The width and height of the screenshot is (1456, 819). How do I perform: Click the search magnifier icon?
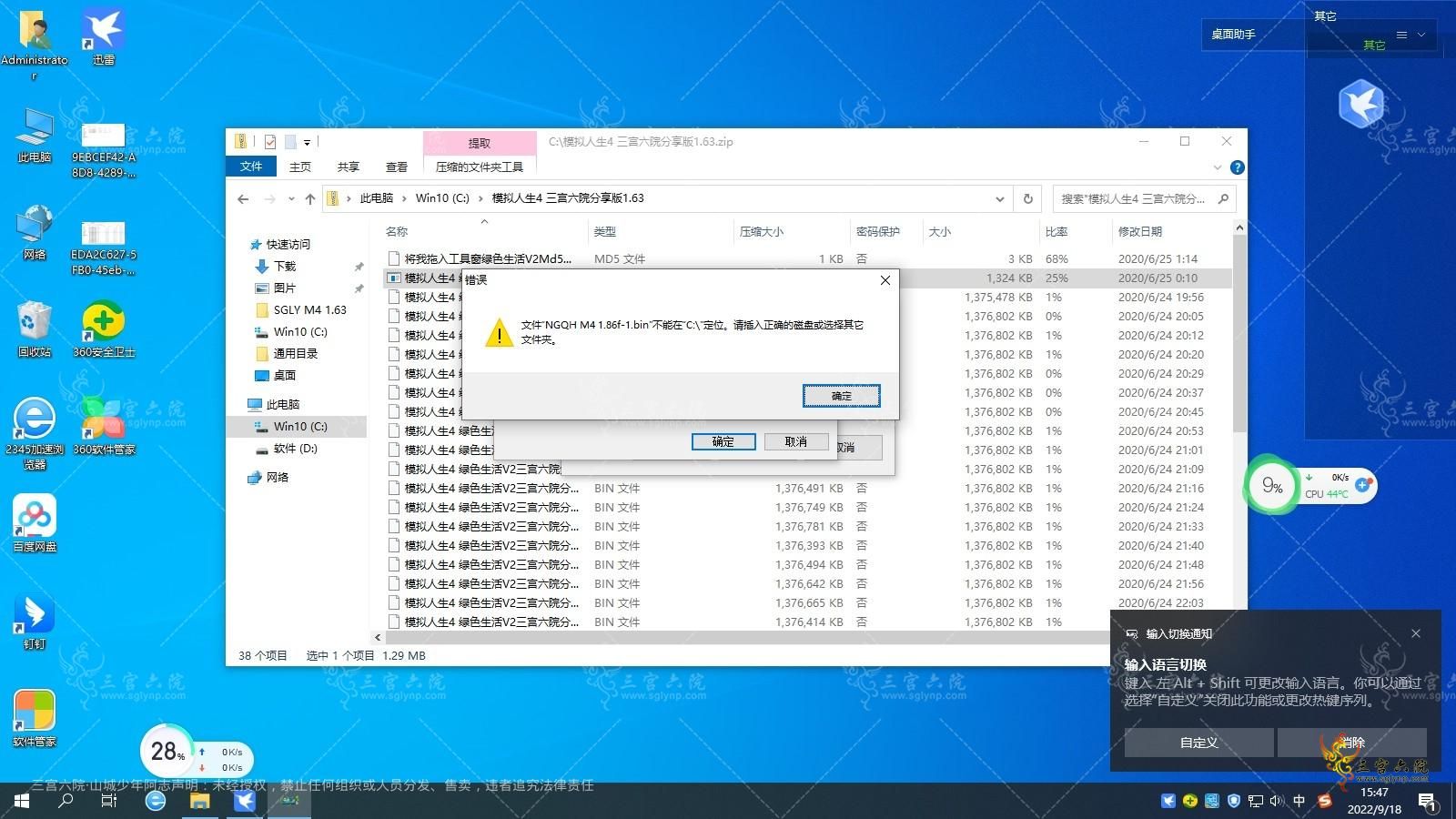pyautogui.click(x=1223, y=198)
